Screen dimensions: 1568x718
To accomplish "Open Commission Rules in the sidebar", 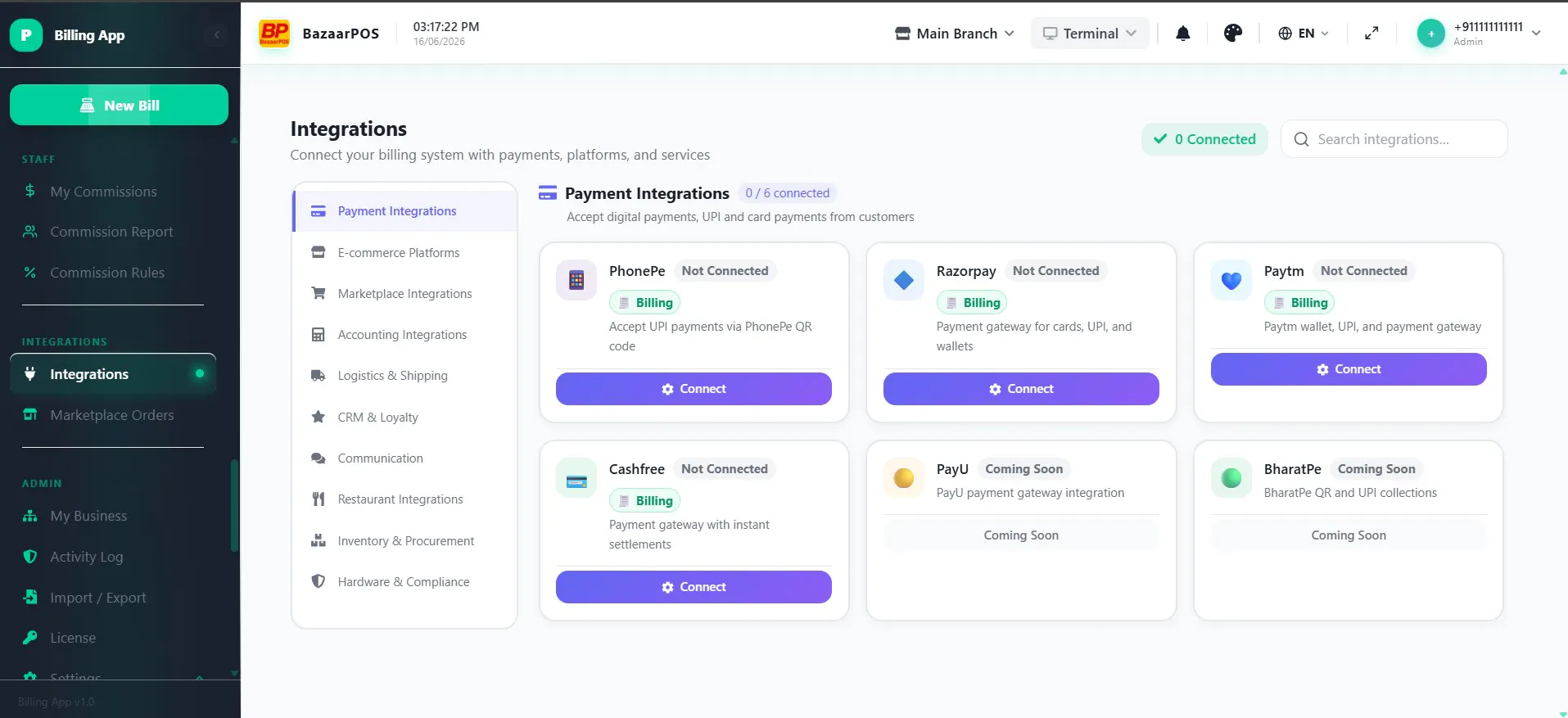I will 113,273.
